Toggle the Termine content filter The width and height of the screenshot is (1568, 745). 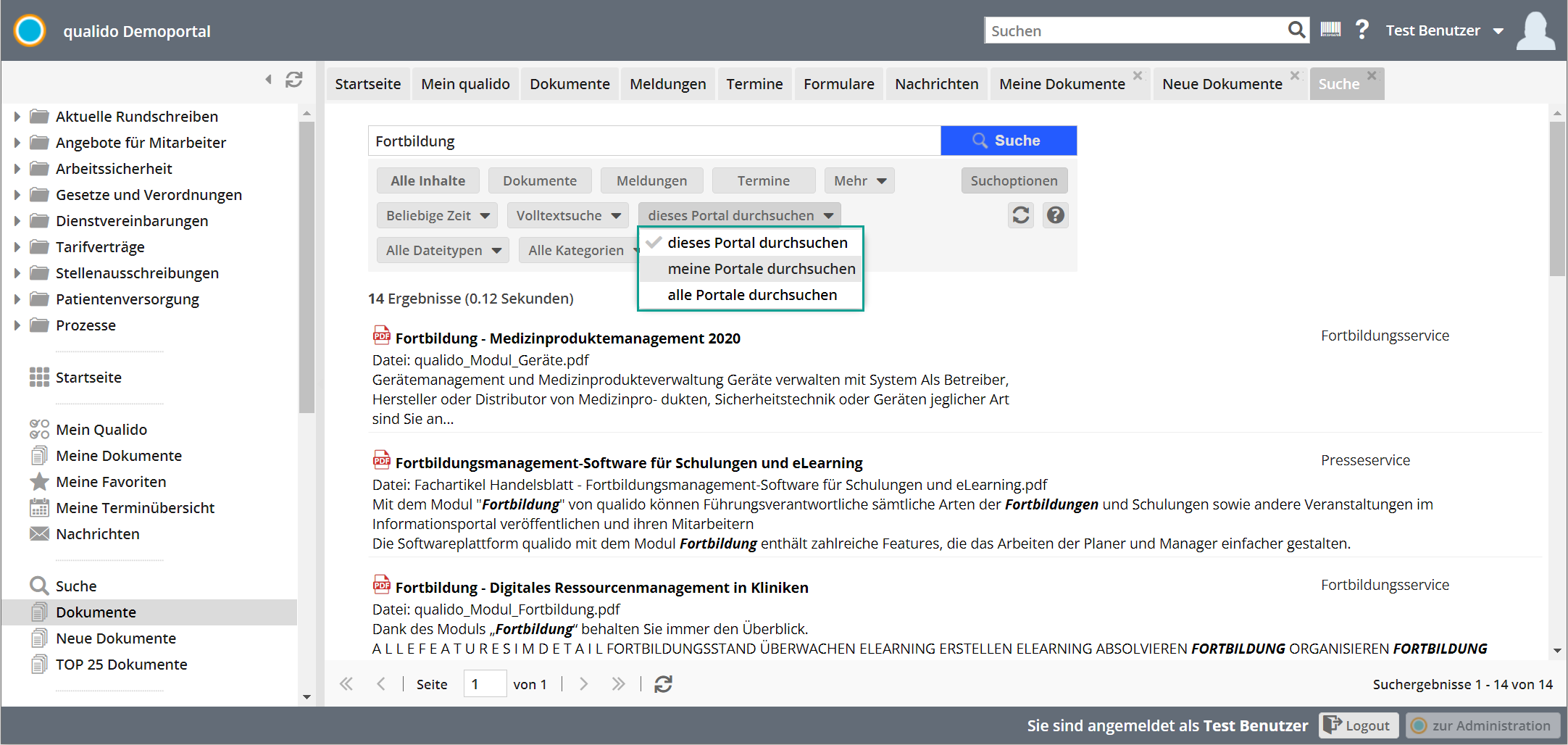764,181
